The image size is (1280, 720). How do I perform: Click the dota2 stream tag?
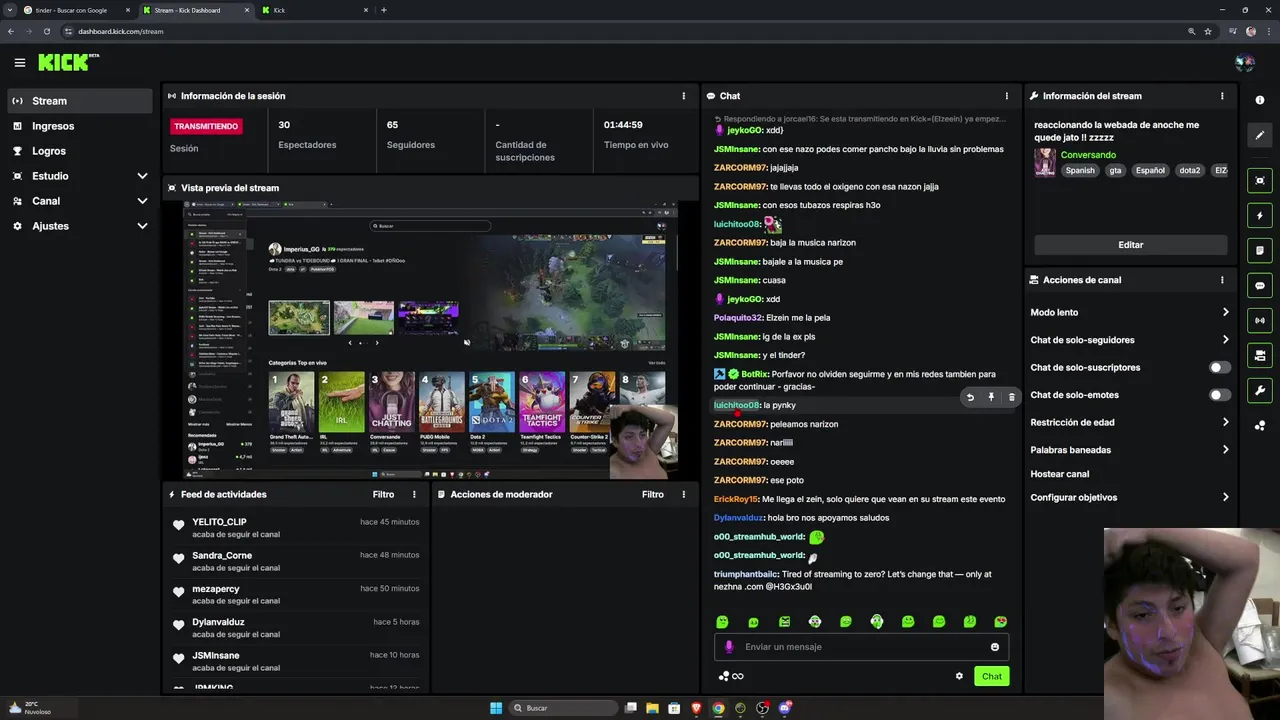[x=1189, y=170]
